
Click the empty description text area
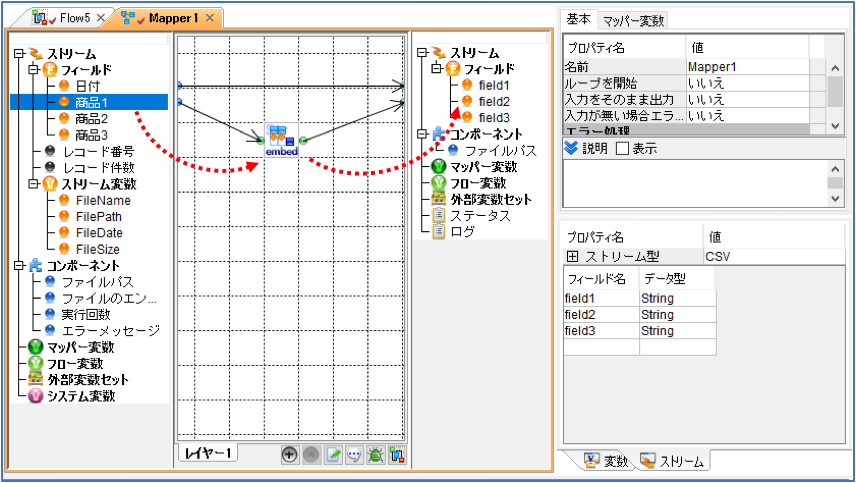click(x=695, y=183)
